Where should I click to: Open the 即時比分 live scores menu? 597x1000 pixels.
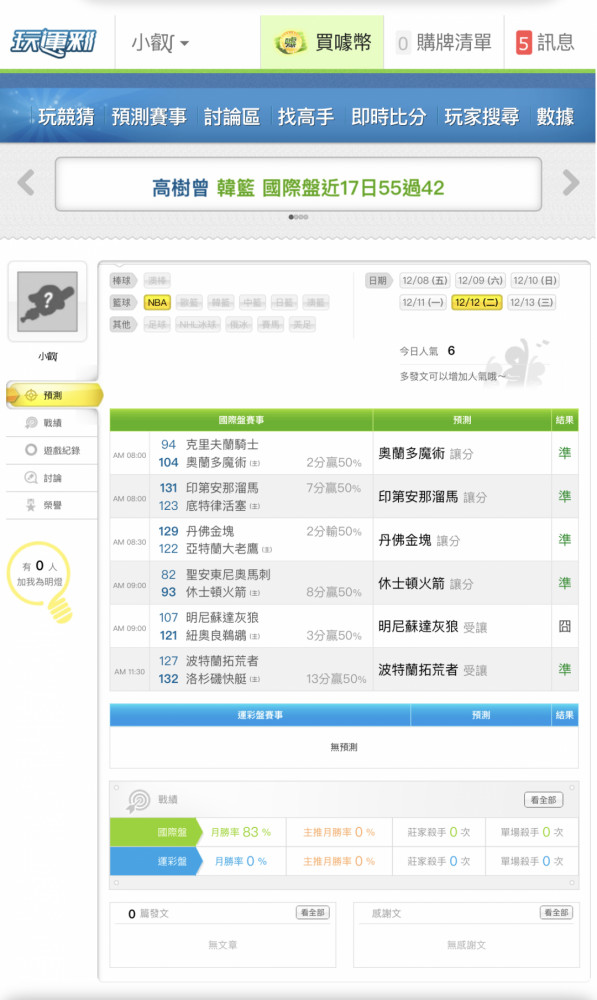click(388, 117)
